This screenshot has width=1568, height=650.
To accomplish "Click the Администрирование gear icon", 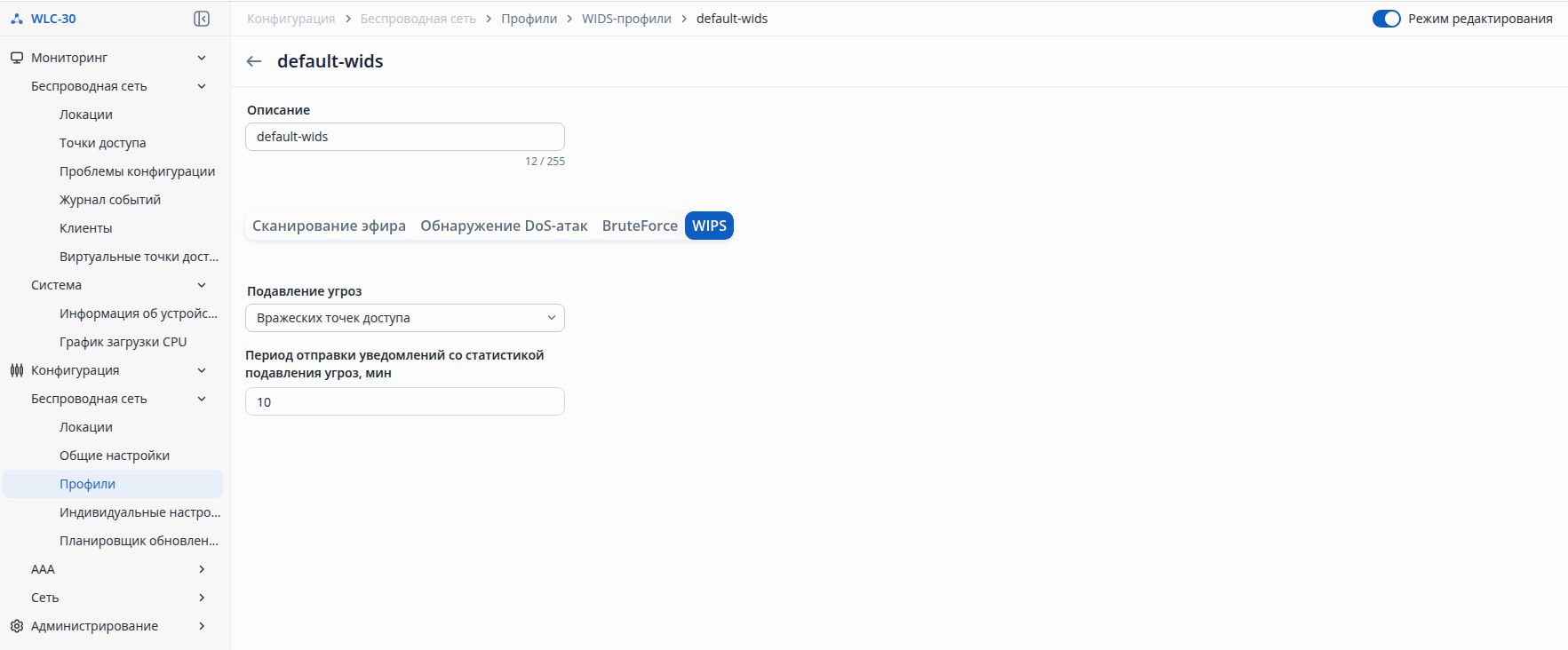I will coord(17,626).
